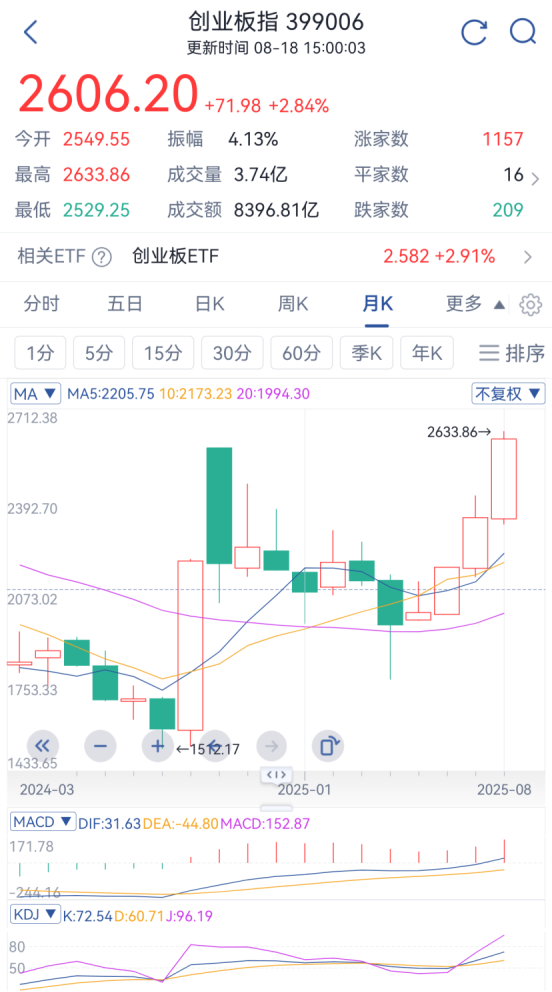Open chart settings gear icon

(x=531, y=305)
